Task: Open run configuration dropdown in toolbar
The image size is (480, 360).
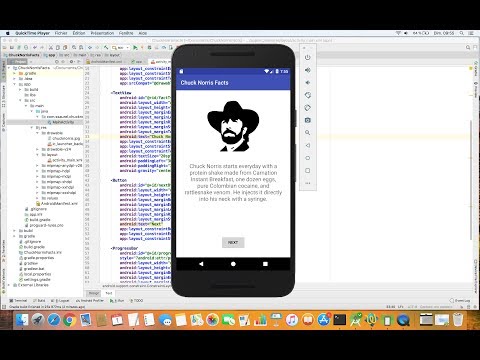Action: (121, 48)
